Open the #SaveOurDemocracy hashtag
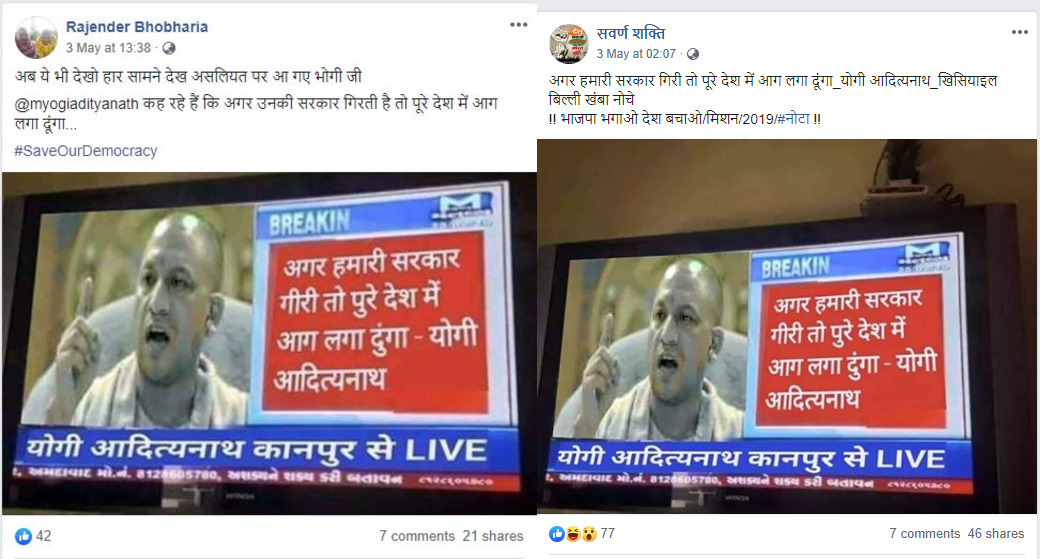This screenshot has height=559, width=1040. point(86,151)
